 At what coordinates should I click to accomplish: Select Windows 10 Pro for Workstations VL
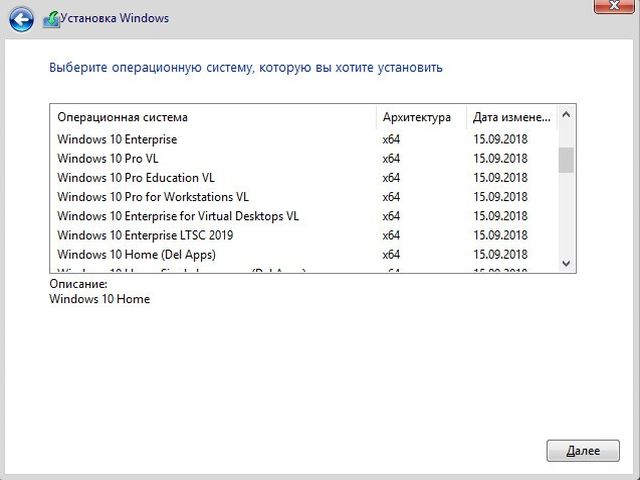304,197
